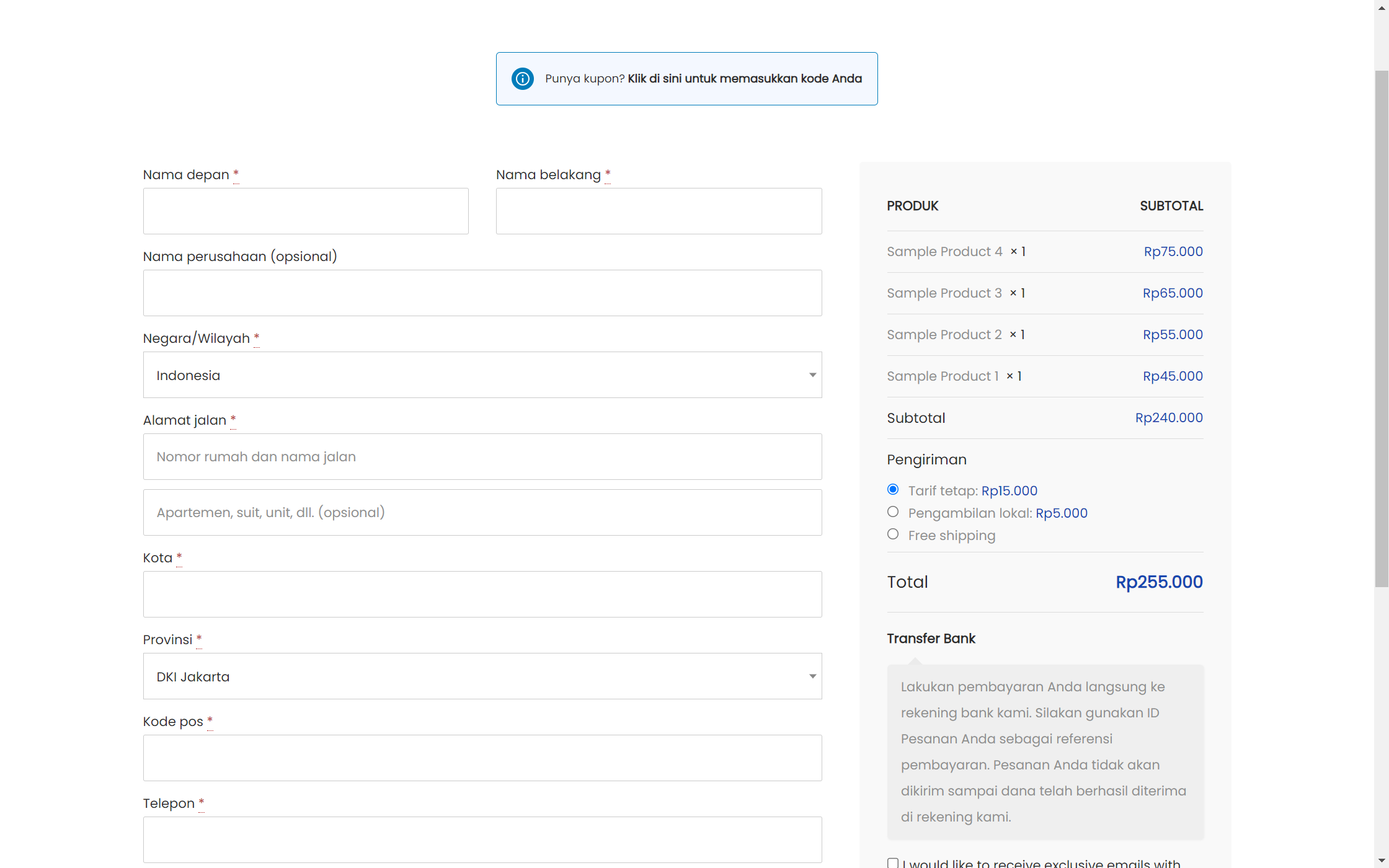Click scrollbar down arrow at bottom right
Screen dimensions: 1389x868
click(x=1381, y=861)
